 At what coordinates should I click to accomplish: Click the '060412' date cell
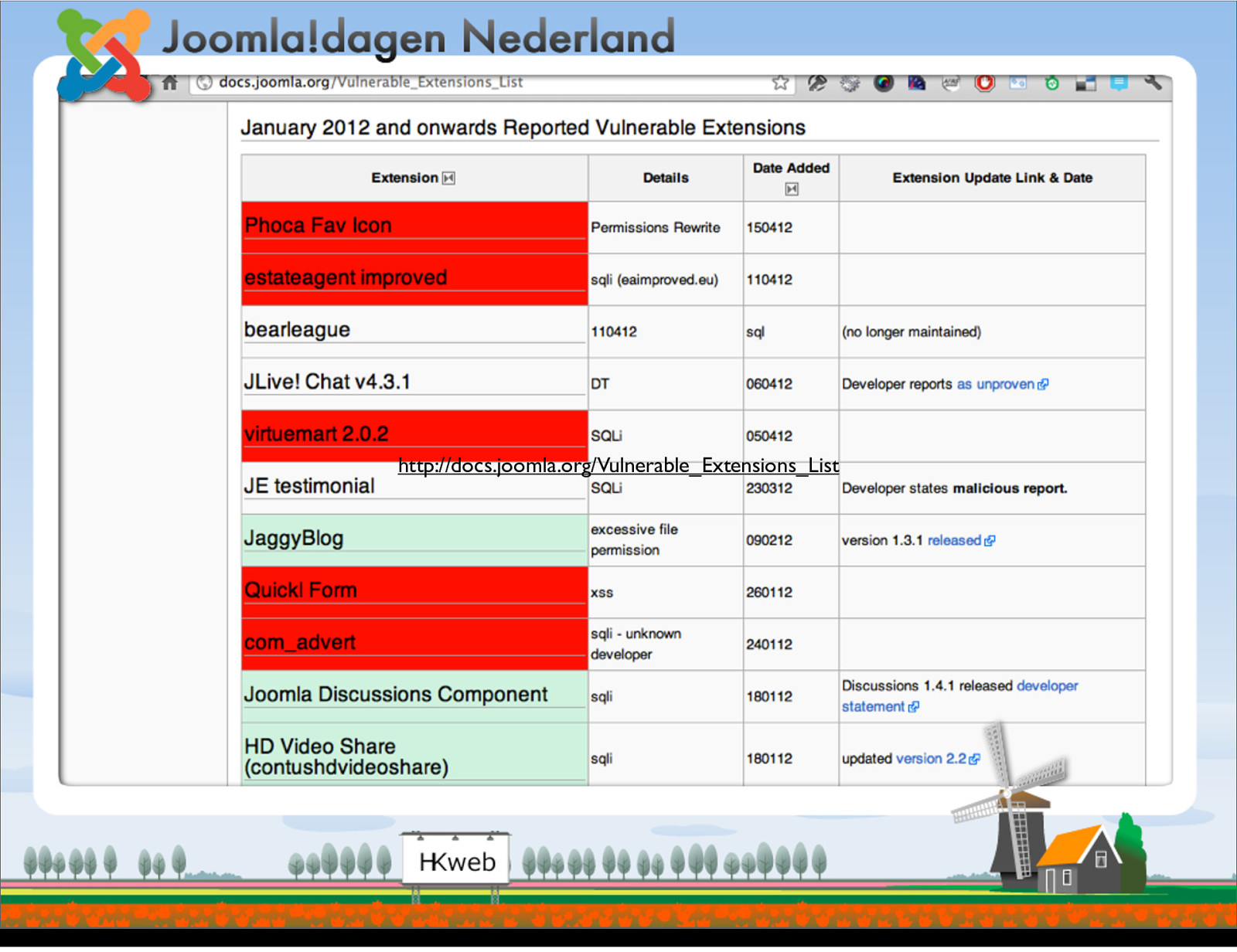coord(791,383)
